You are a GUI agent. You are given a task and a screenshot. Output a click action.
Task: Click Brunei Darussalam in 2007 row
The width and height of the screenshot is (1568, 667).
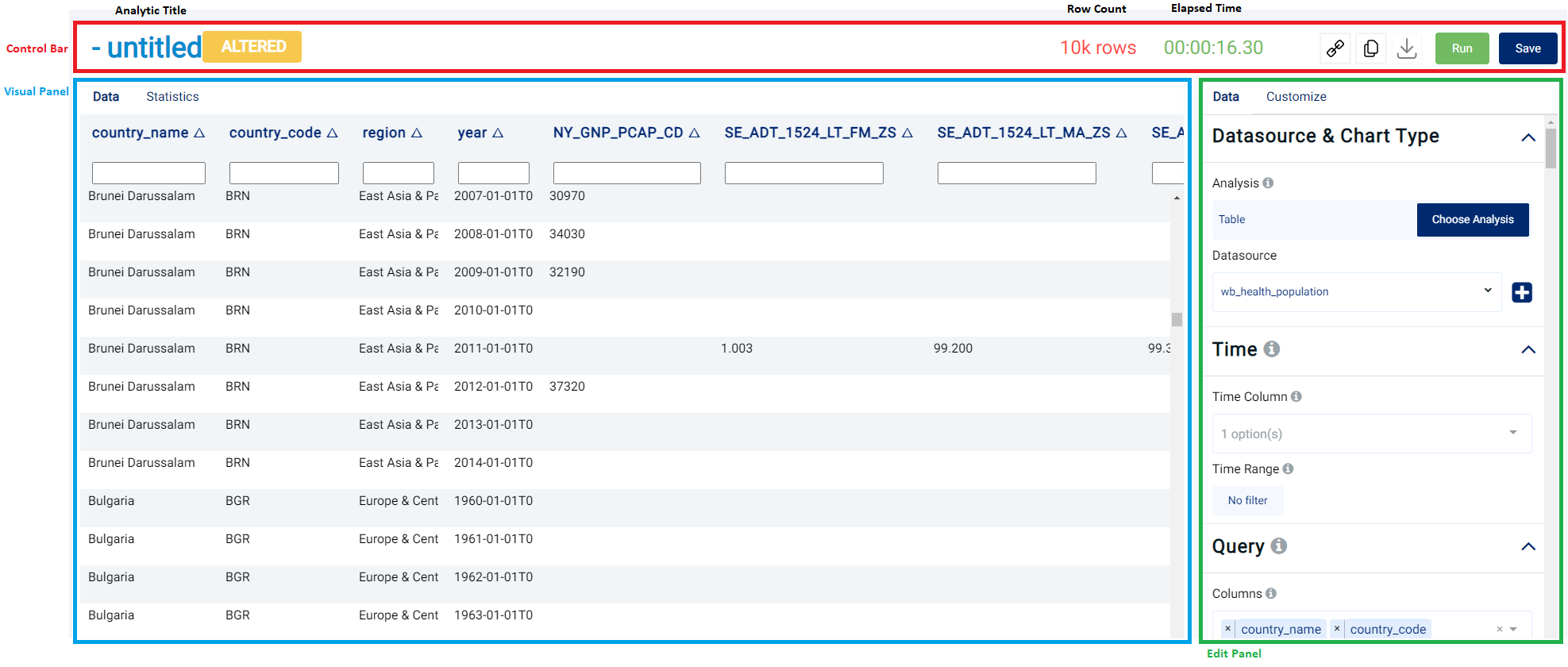pos(141,195)
